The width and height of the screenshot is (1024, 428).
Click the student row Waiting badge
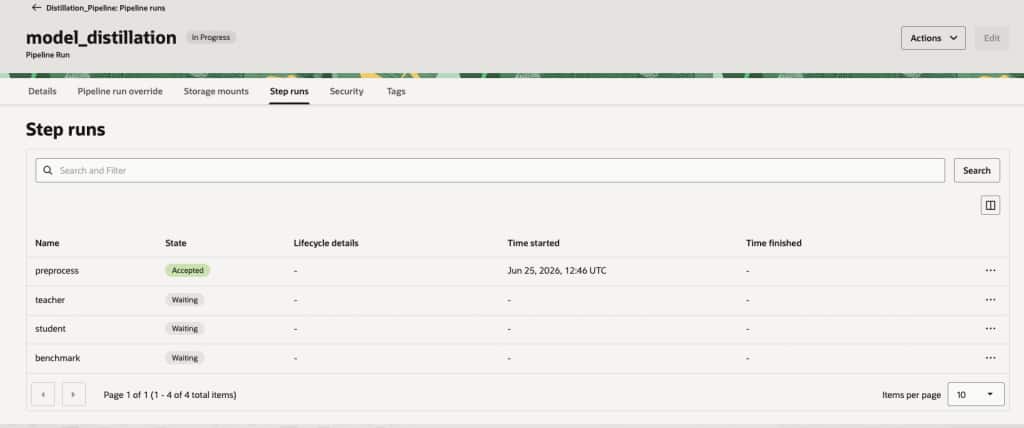point(185,329)
